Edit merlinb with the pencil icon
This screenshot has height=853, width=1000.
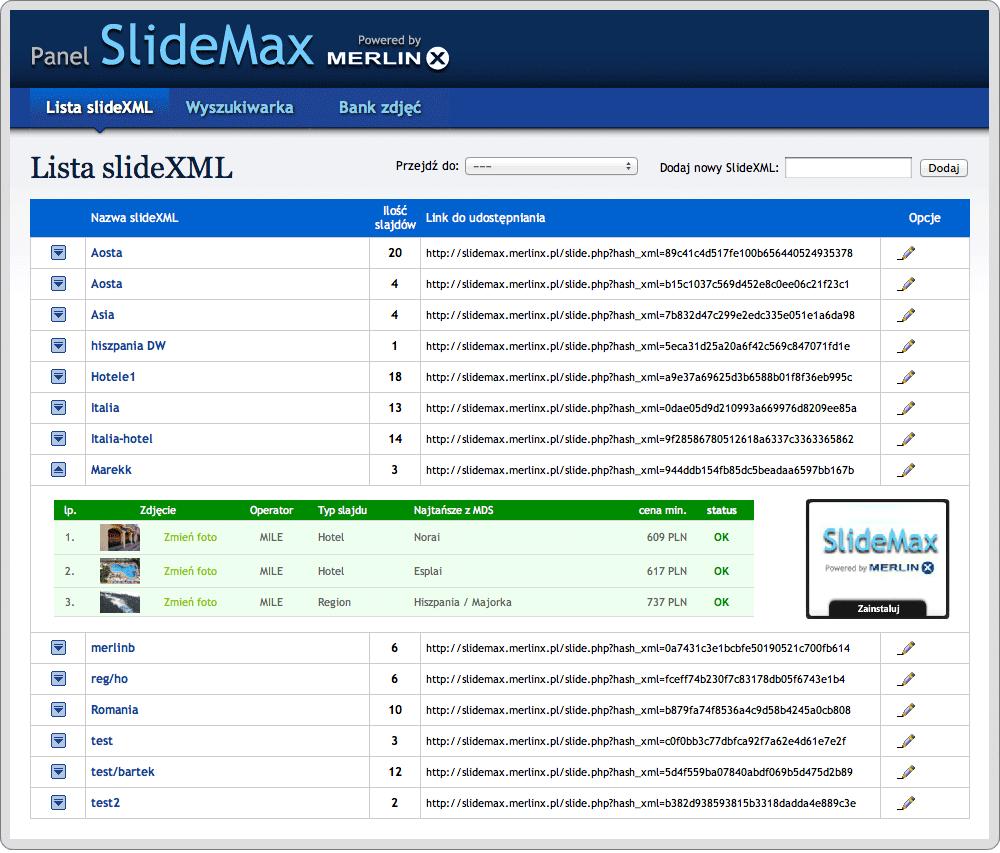pos(906,648)
